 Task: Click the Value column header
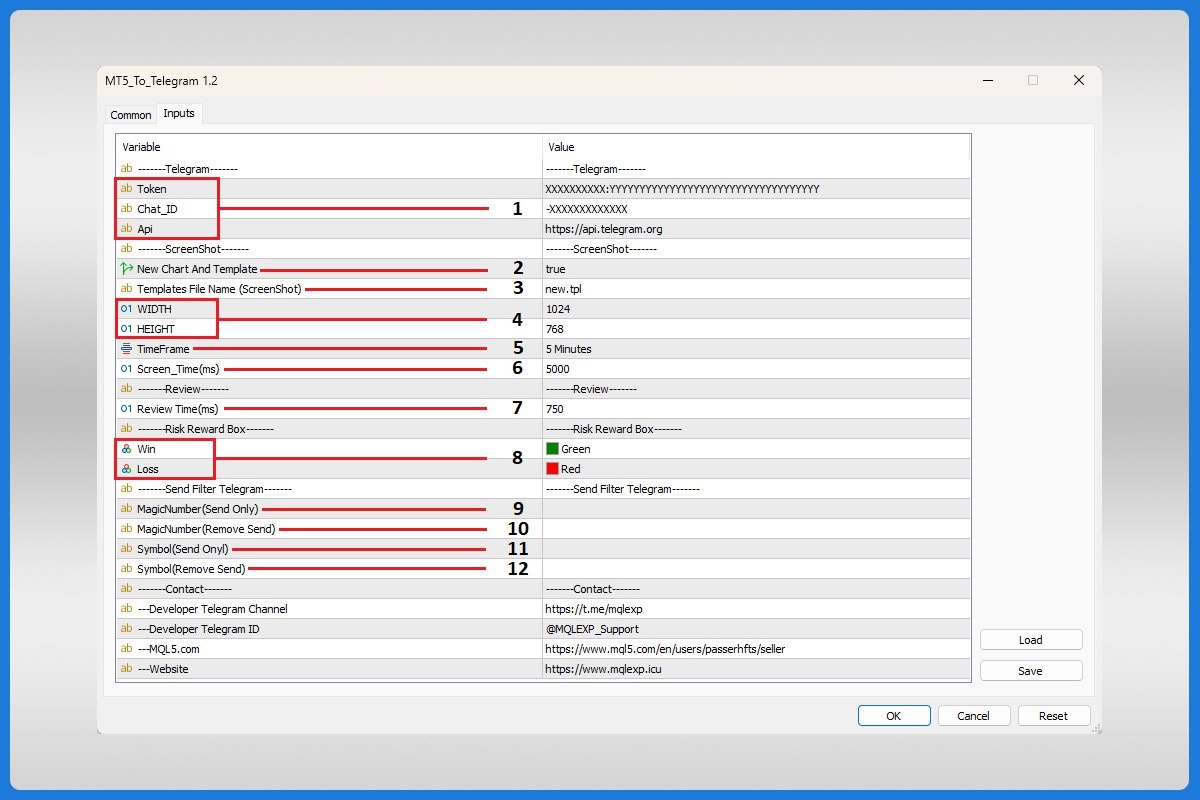click(x=756, y=147)
